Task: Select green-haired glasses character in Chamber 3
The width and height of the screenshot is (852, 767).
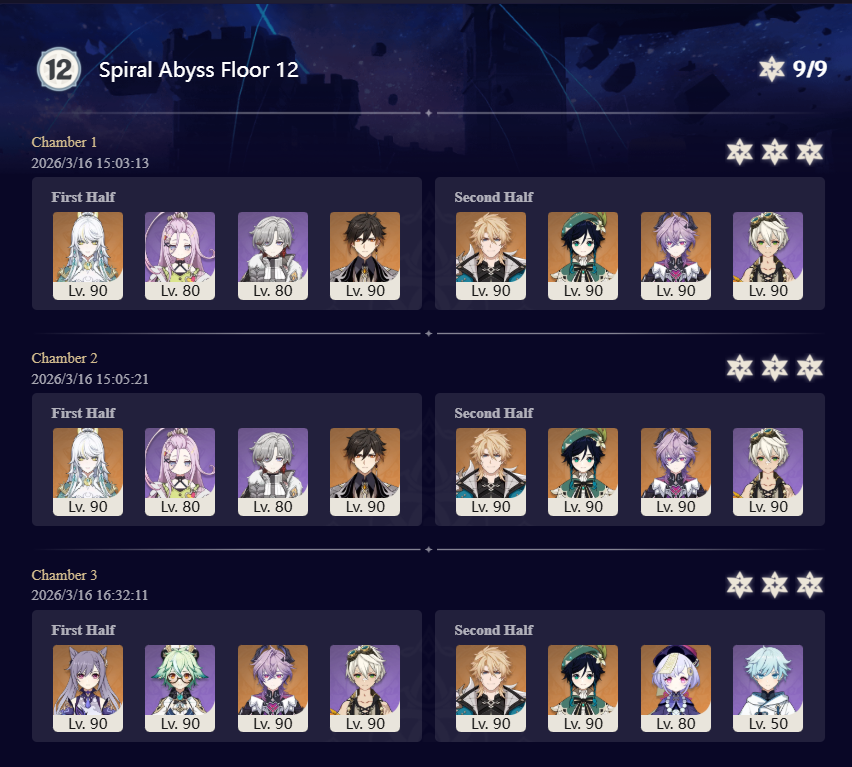Action: coord(180,689)
